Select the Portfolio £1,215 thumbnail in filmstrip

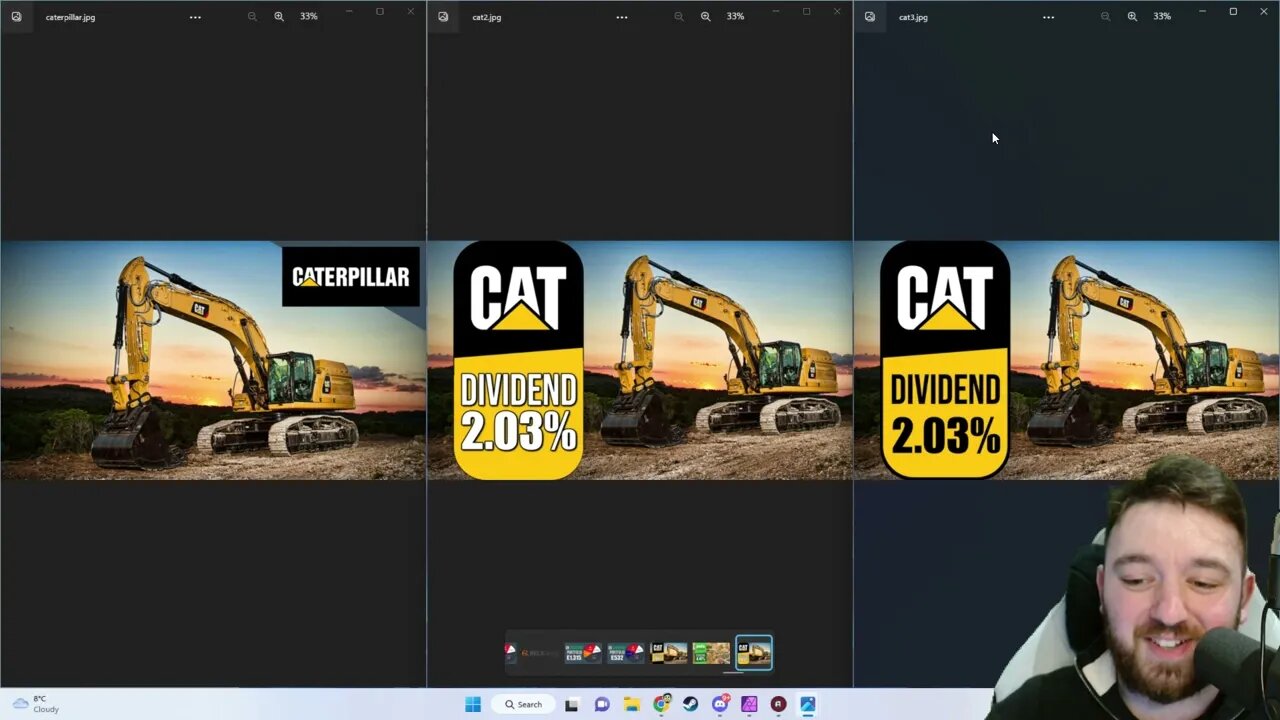[582, 654]
